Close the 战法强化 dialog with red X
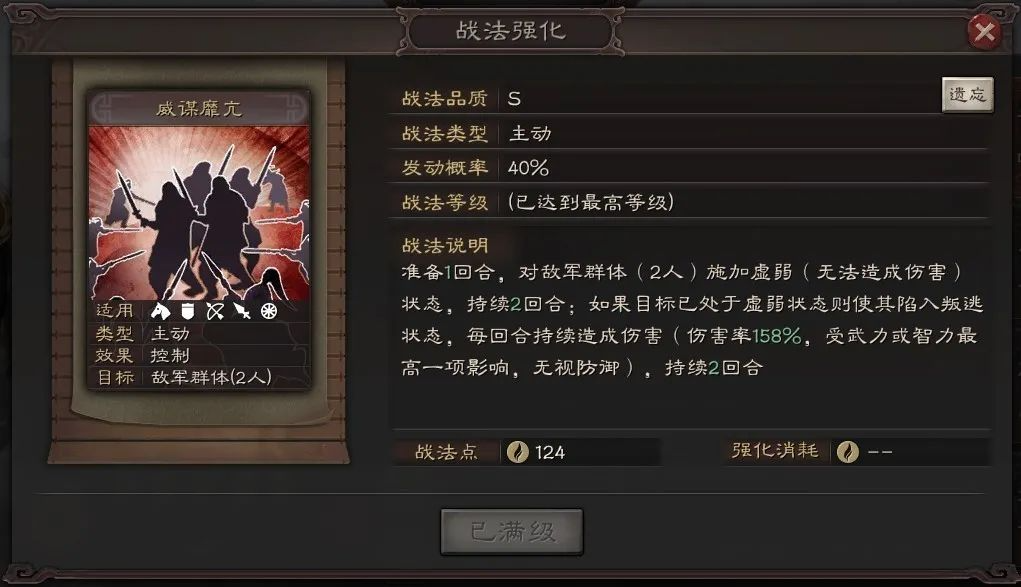 point(984,31)
